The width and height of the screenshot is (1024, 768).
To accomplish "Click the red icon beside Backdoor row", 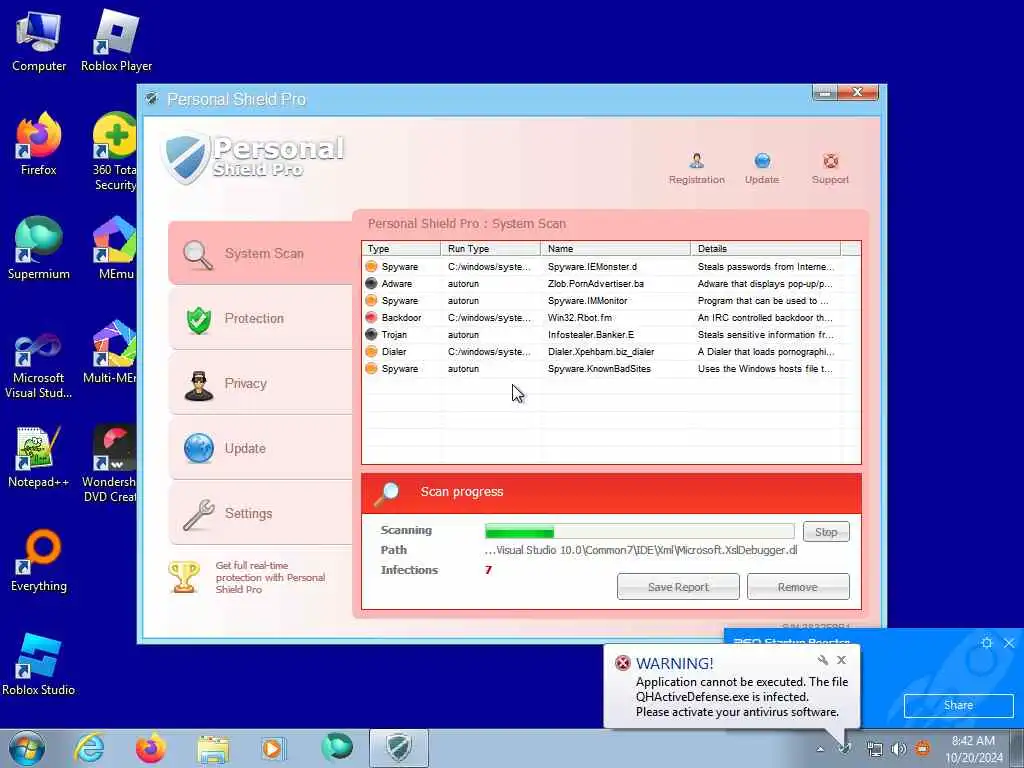I will click(x=371, y=317).
